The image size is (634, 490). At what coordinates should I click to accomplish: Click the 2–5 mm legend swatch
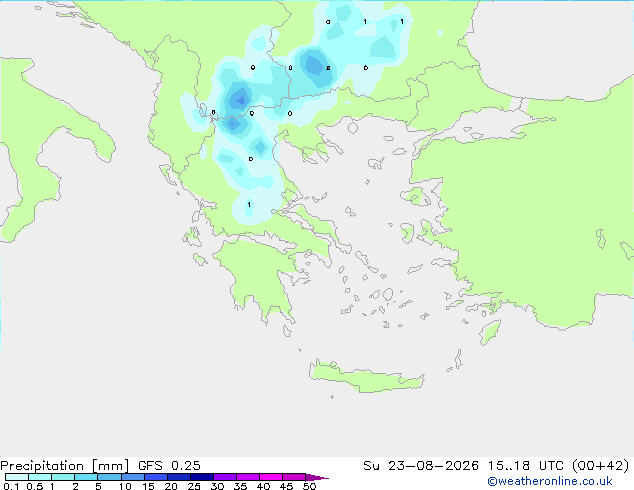coord(86,477)
